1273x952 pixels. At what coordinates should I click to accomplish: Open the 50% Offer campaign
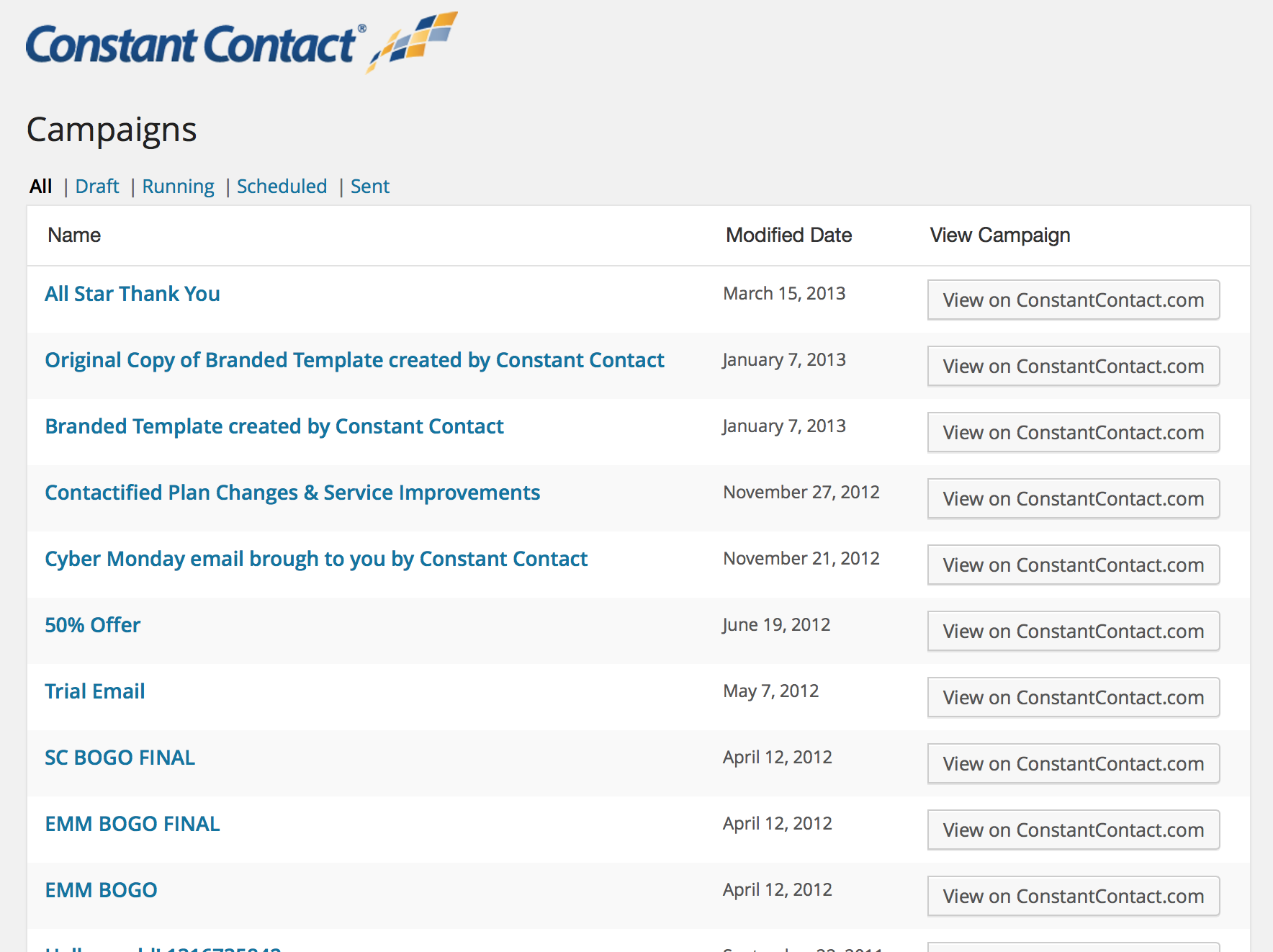coord(93,625)
